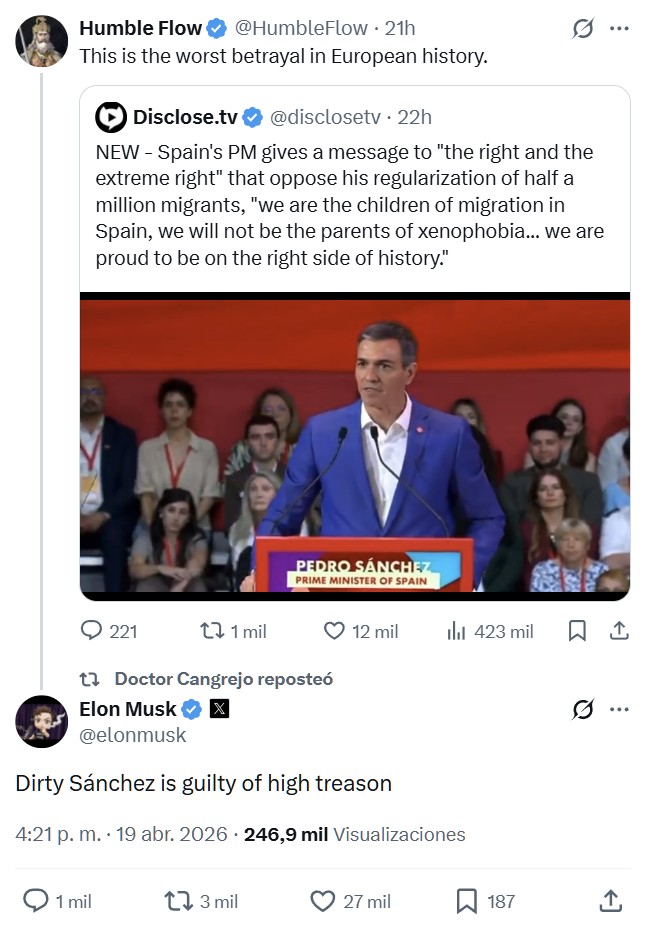Click the 21h timestamp on Humble Flow's tweet
Image resolution: width=646 pixels, height=928 pixels.
[x=400, y=28]
